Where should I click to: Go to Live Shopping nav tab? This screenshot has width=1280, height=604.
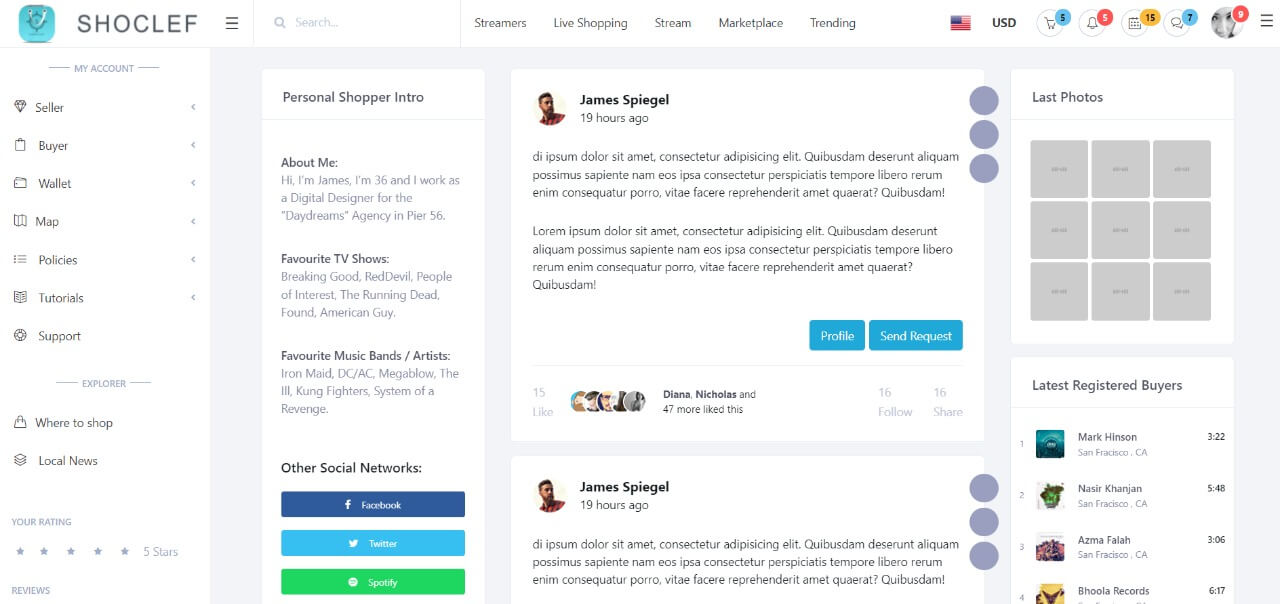pos(590,23)
